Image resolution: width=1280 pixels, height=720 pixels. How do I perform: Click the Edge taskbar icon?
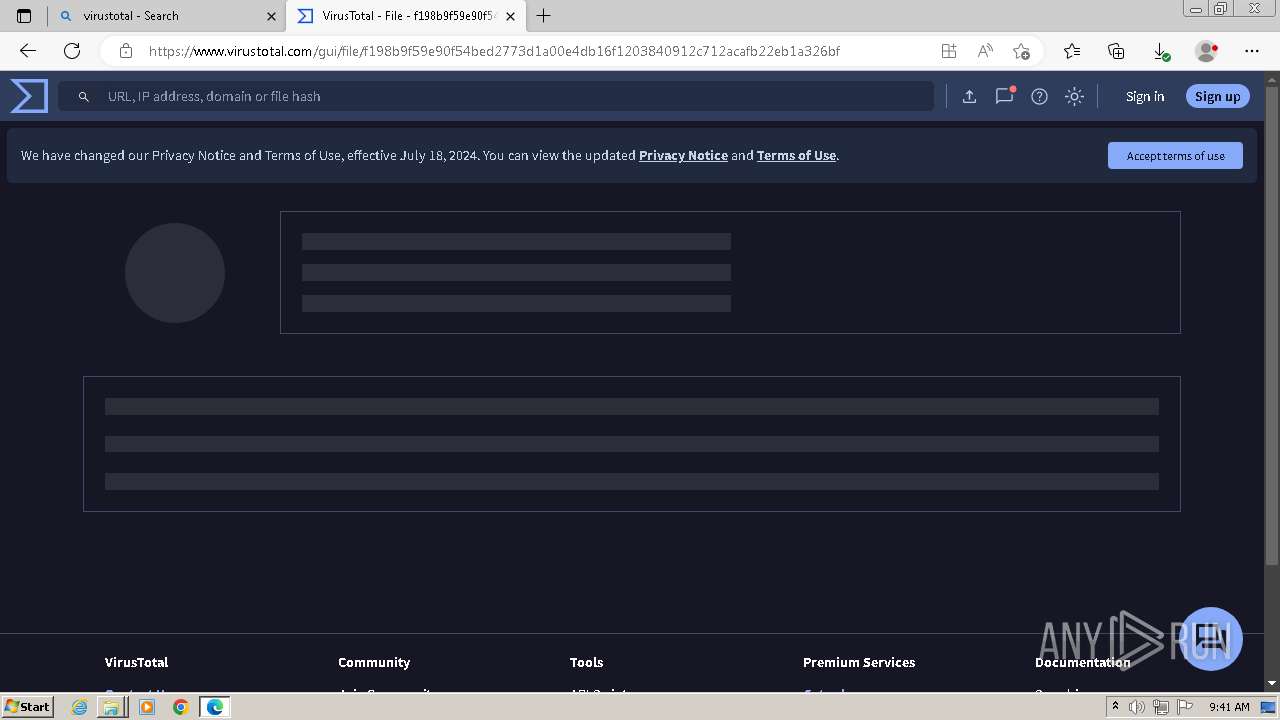pos(214,707)
